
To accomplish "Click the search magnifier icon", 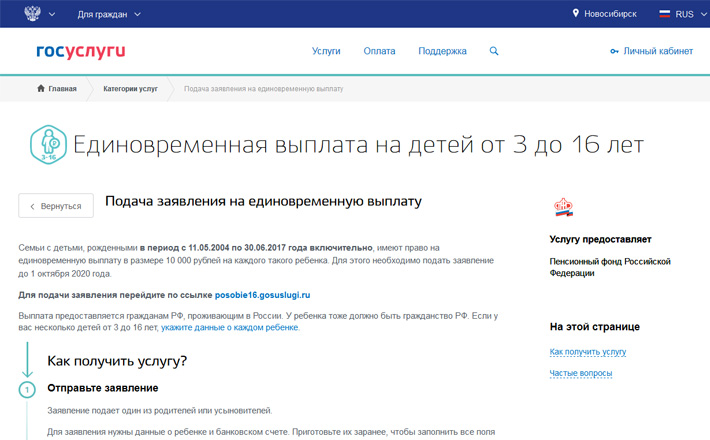I will pos(494,51).
